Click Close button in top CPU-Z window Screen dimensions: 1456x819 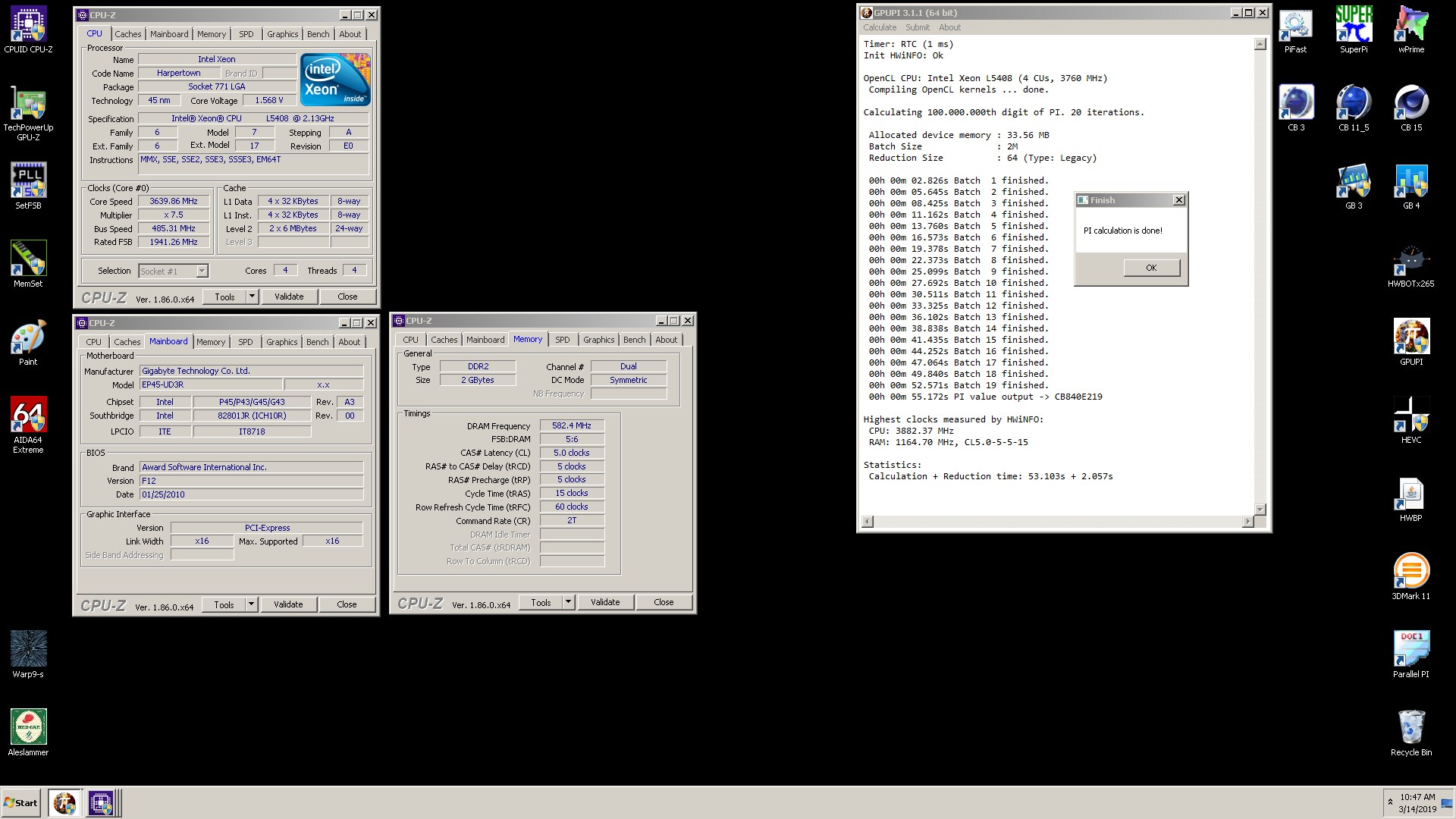pyautogui.click(x=347, y=297)
